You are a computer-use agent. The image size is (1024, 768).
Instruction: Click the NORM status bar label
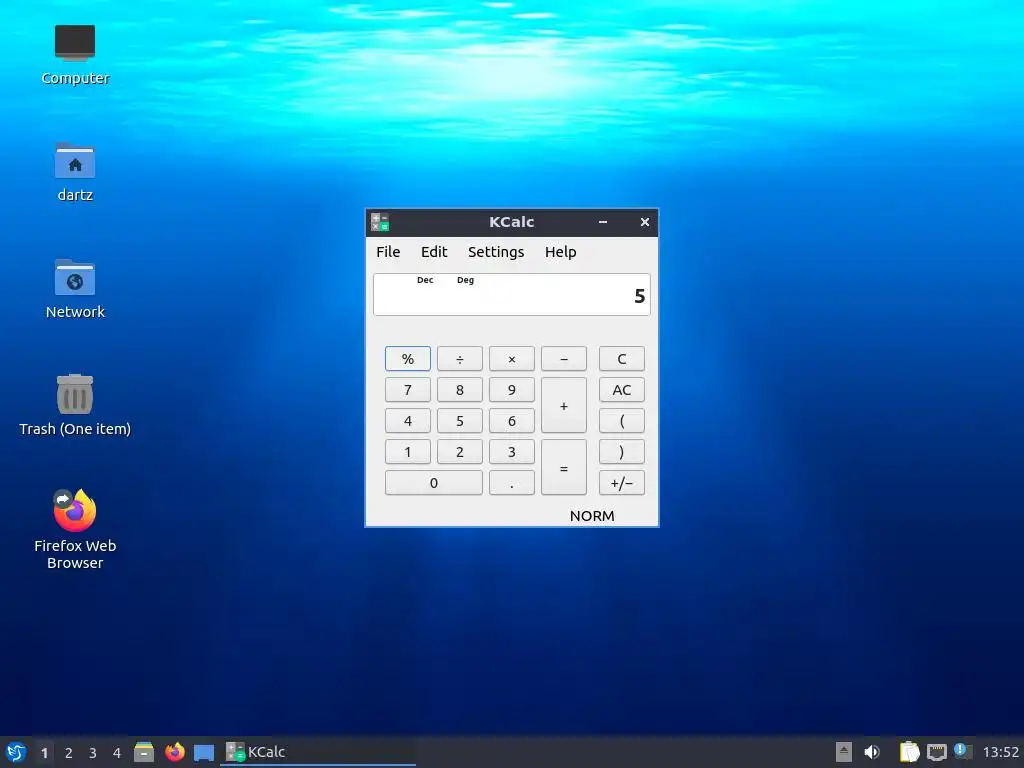(x=592, y=516)
